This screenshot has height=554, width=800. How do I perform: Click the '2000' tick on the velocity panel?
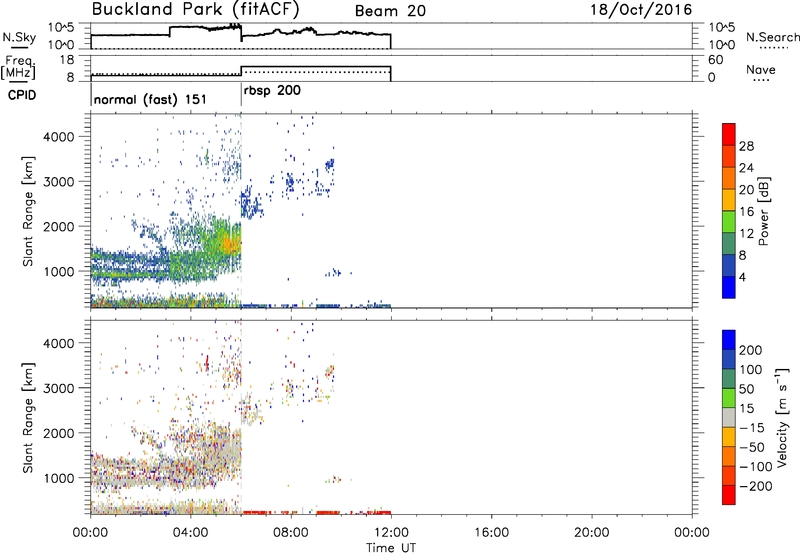59,433
